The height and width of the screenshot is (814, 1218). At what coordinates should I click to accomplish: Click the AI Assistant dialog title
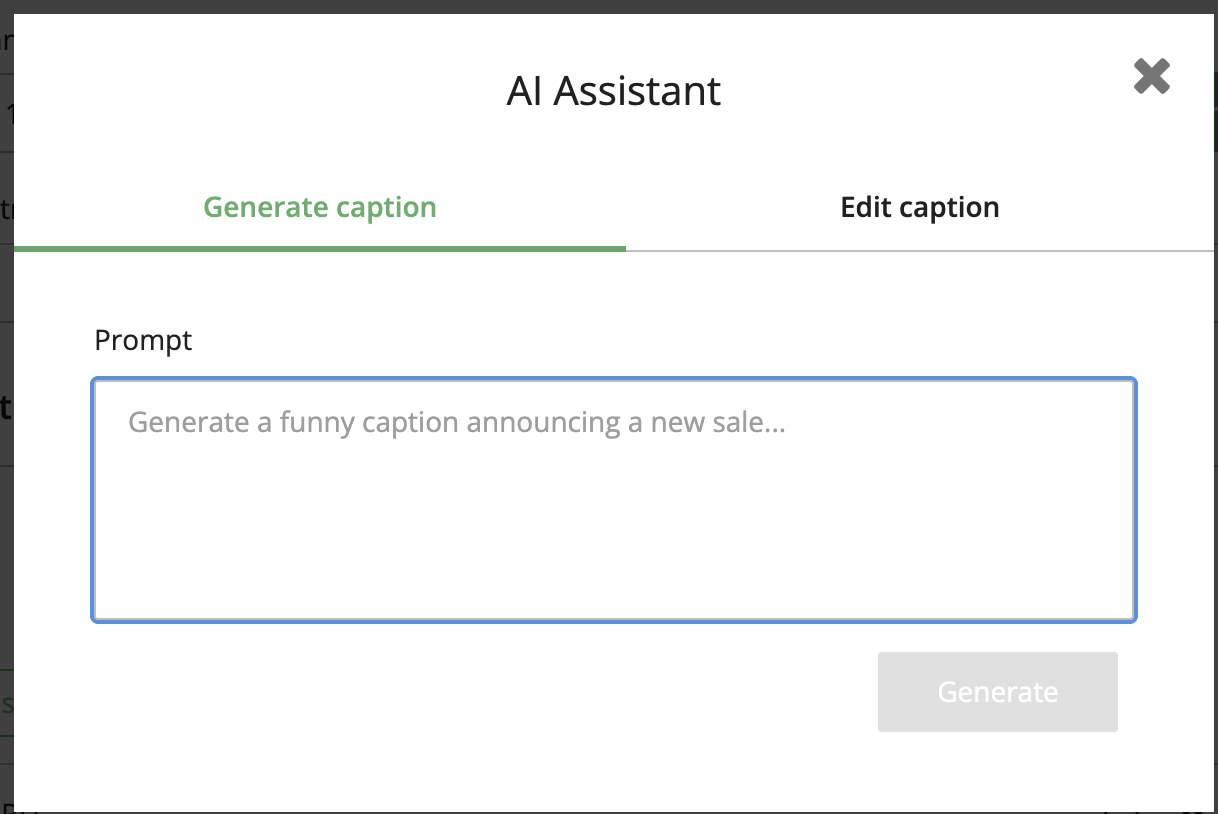pos(613,91)
